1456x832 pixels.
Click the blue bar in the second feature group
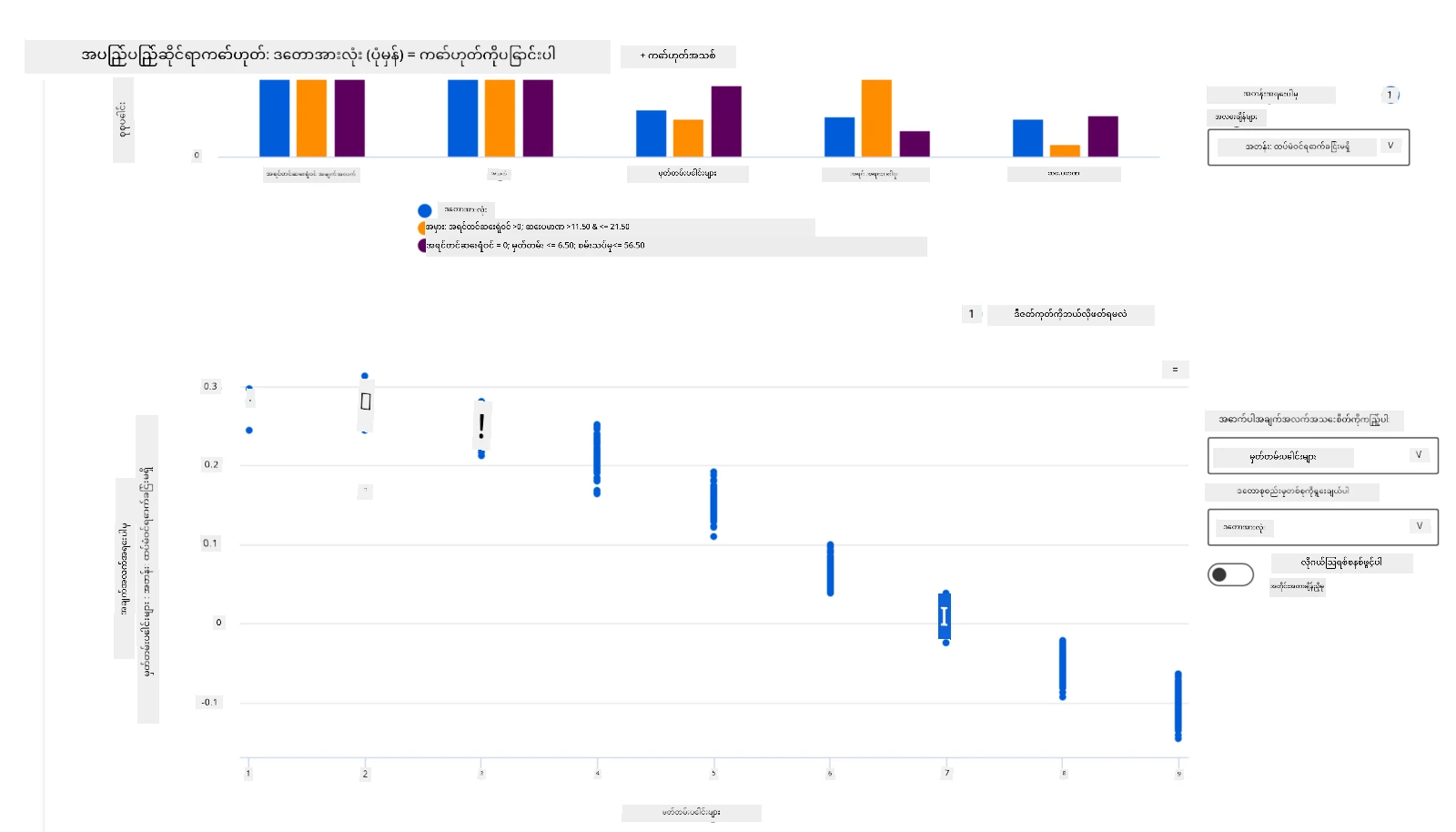[x=462, y=118]
